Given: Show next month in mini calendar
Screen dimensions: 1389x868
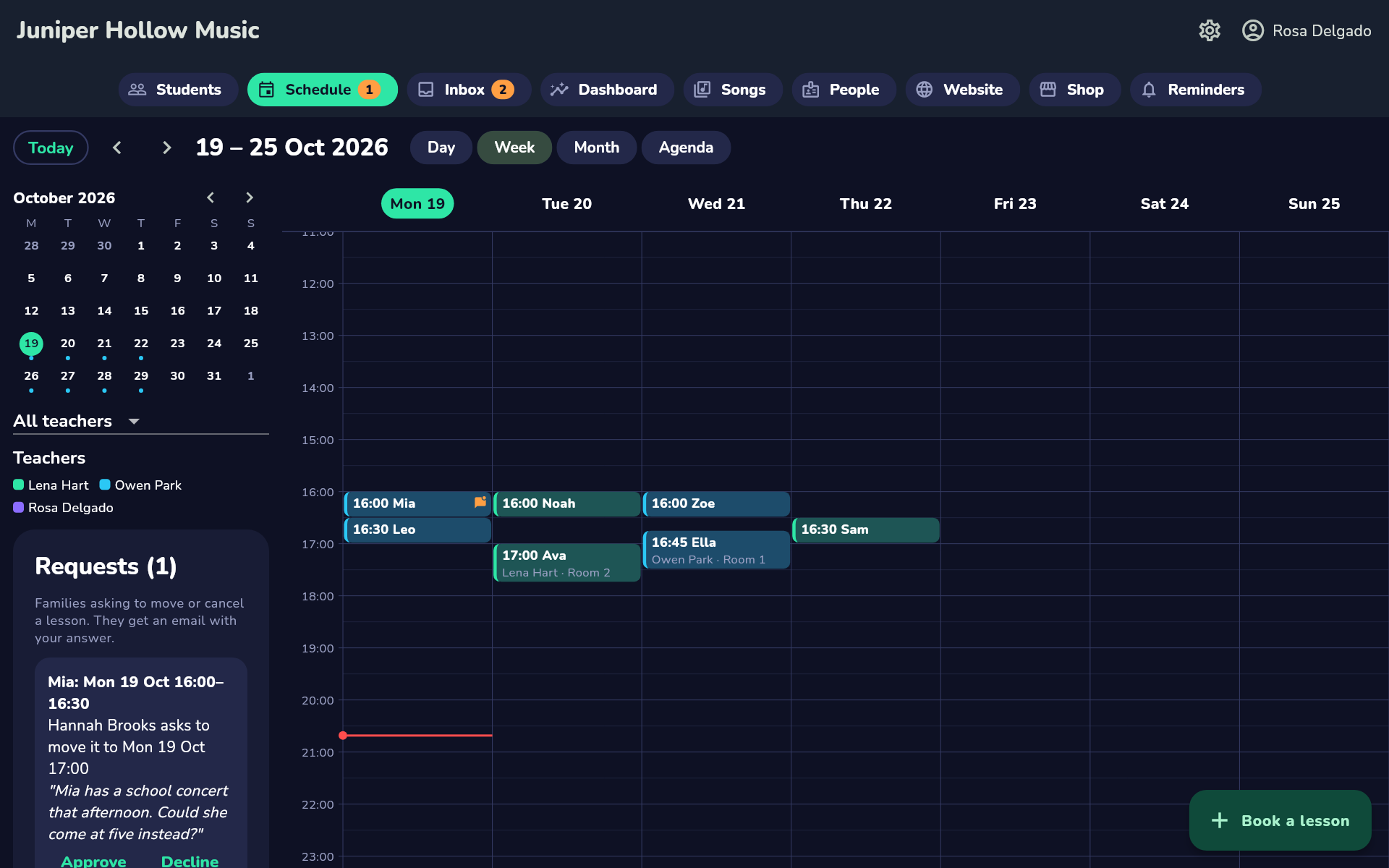Looking at the screenshot, I should (250, 197).
